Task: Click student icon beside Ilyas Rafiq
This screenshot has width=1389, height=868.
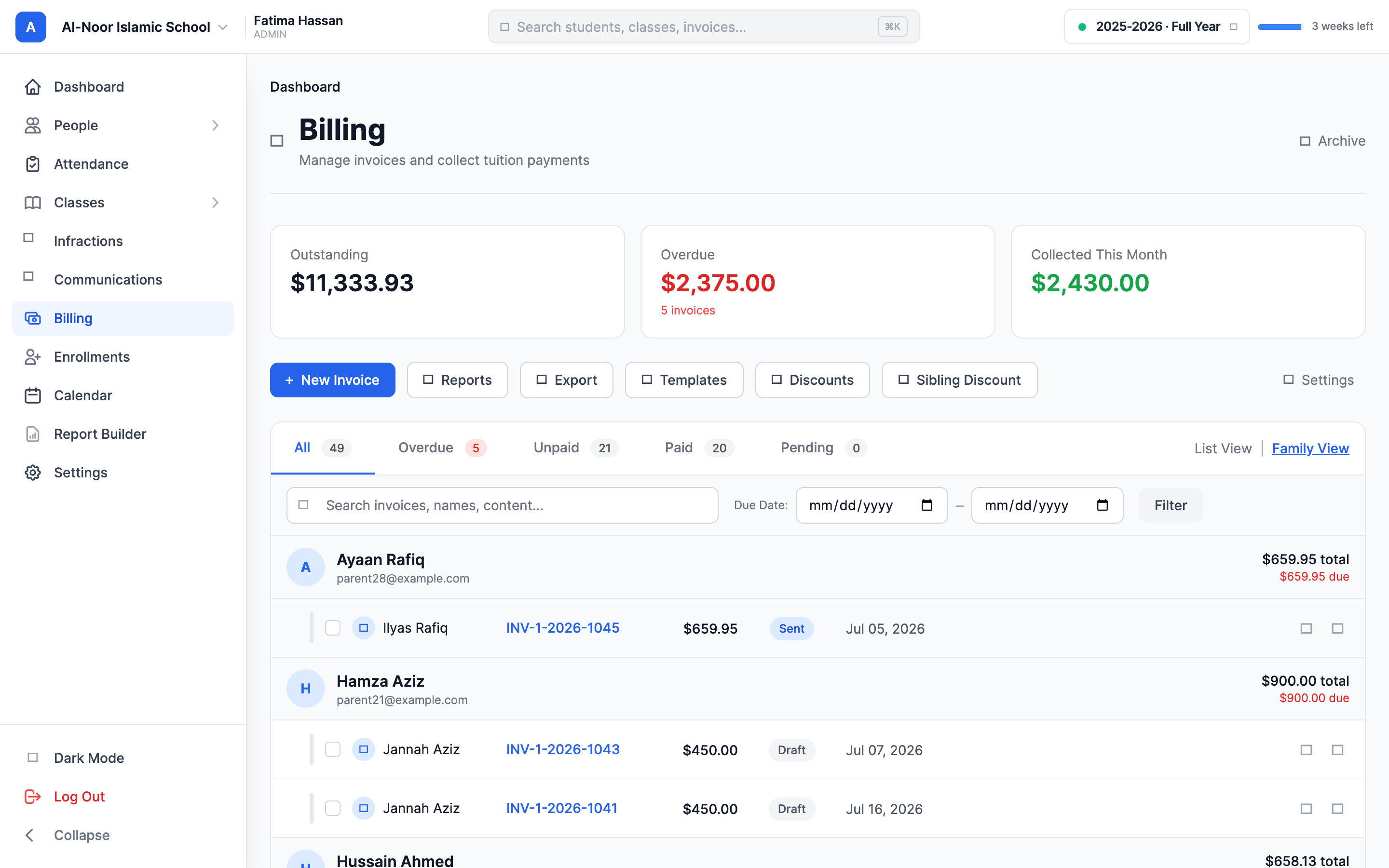Action: click(x=363, y=628)
